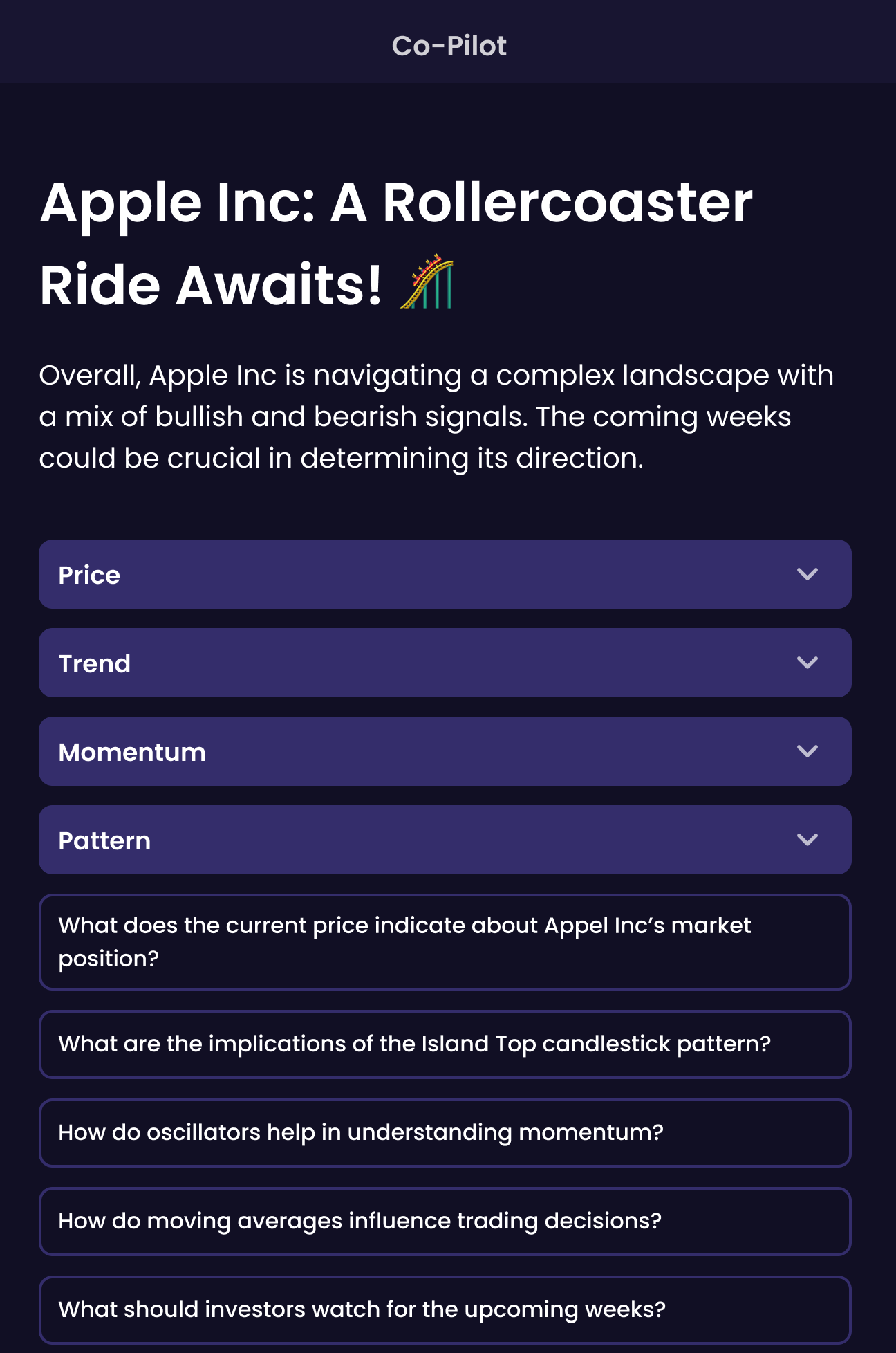
Task: Expand the Momentum accordion by its label
Action: pos(132,752)
